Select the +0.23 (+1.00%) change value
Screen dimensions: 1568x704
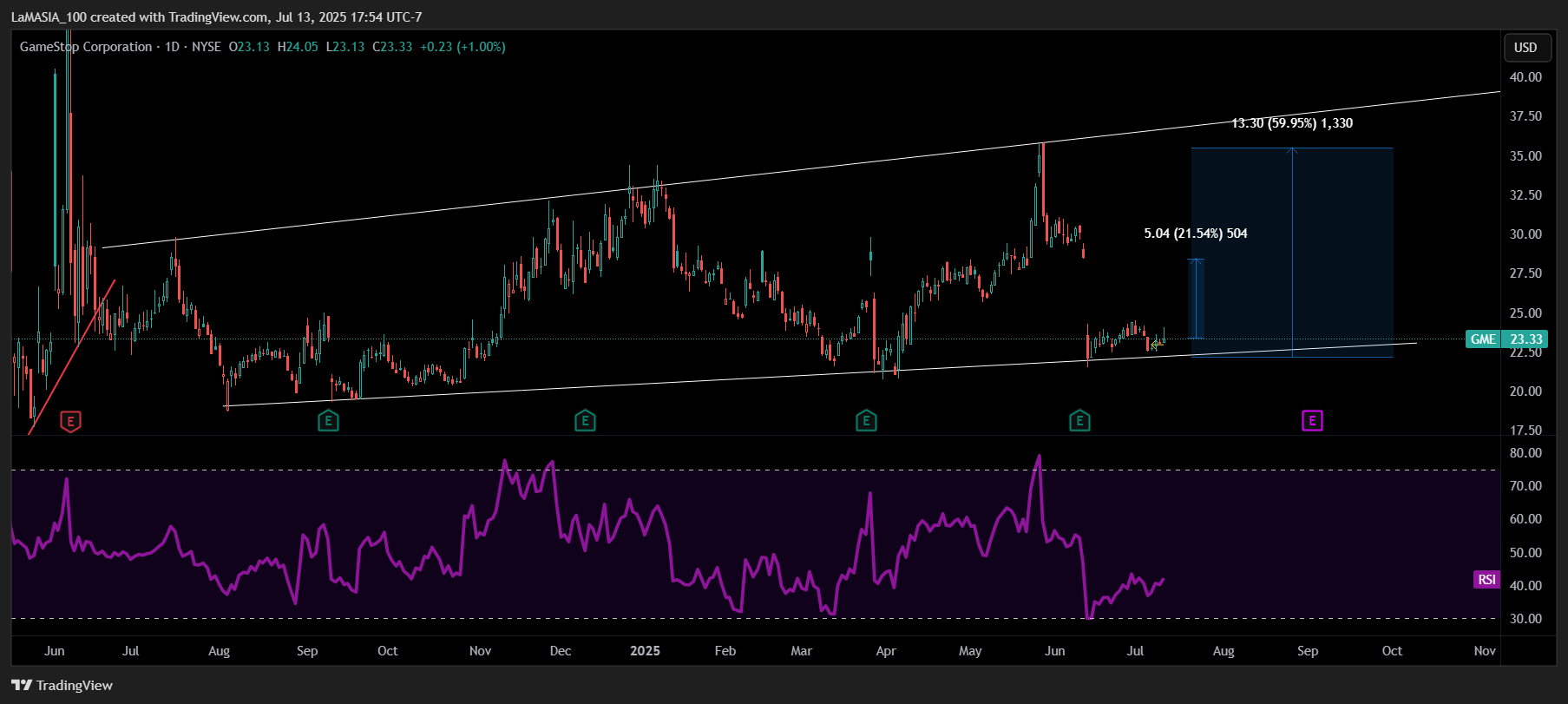pos(463,47)
